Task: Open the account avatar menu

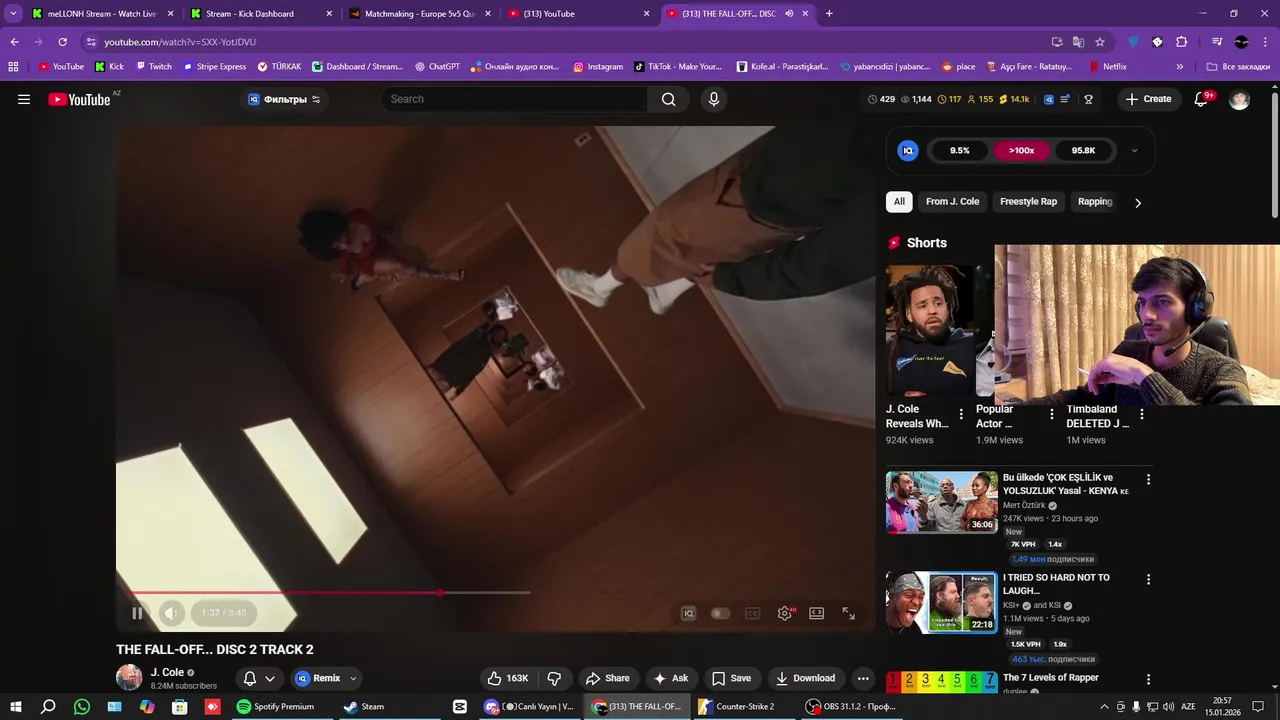Action: point(1239,99)
